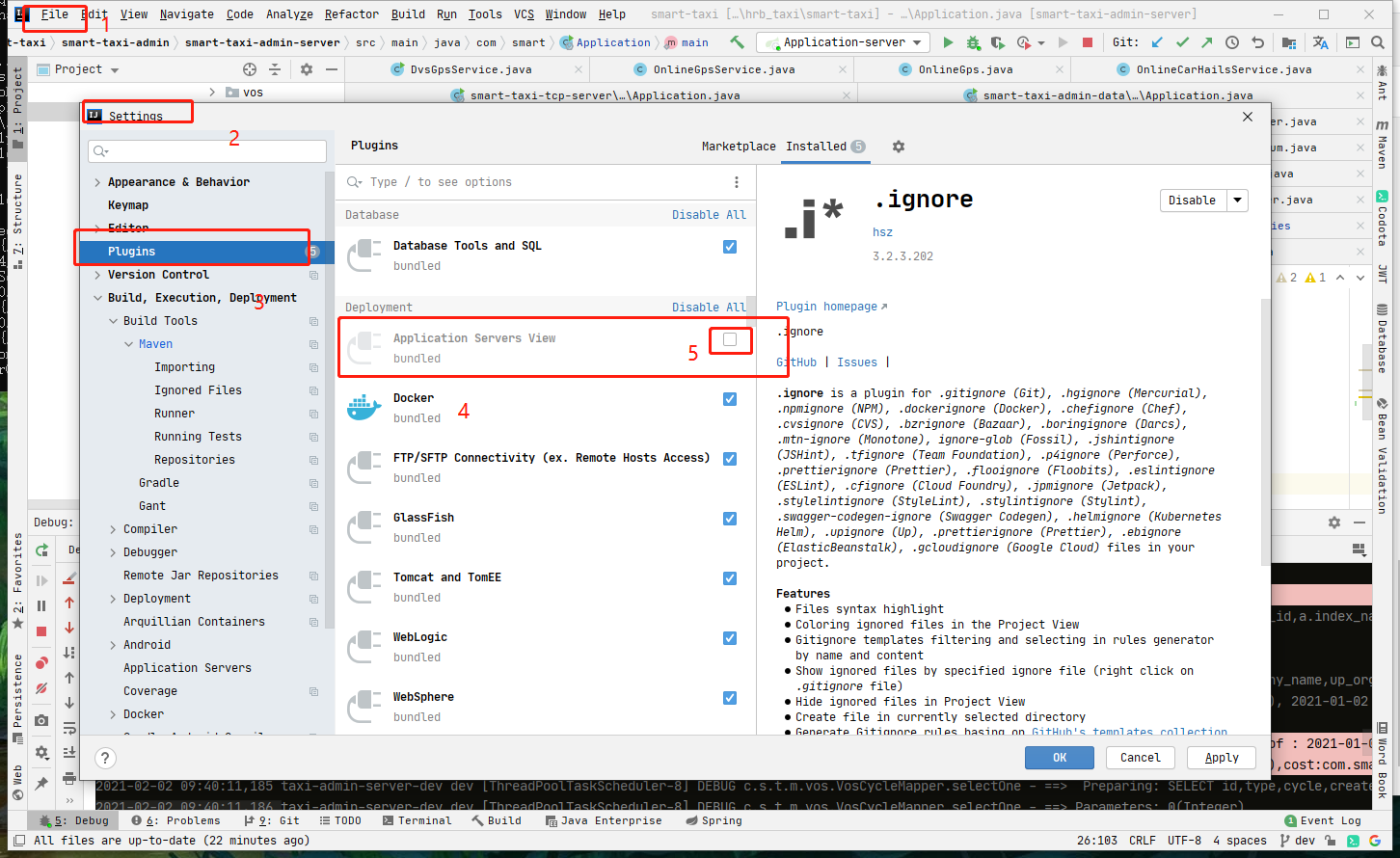Viewport: 1400px width, 858px height.
Task: Uncheck the GlassFish plugin checkbox
Action: [x=730, y=519]
